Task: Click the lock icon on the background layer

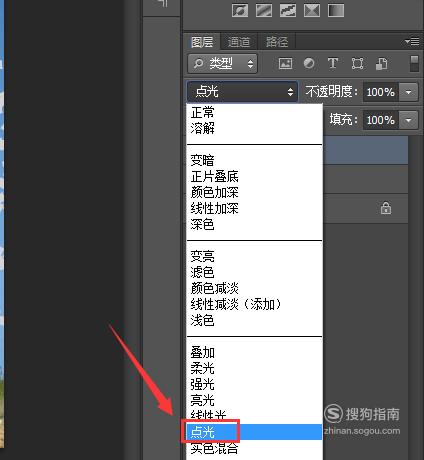Action: pyautogui.click(x=386, y=208)
